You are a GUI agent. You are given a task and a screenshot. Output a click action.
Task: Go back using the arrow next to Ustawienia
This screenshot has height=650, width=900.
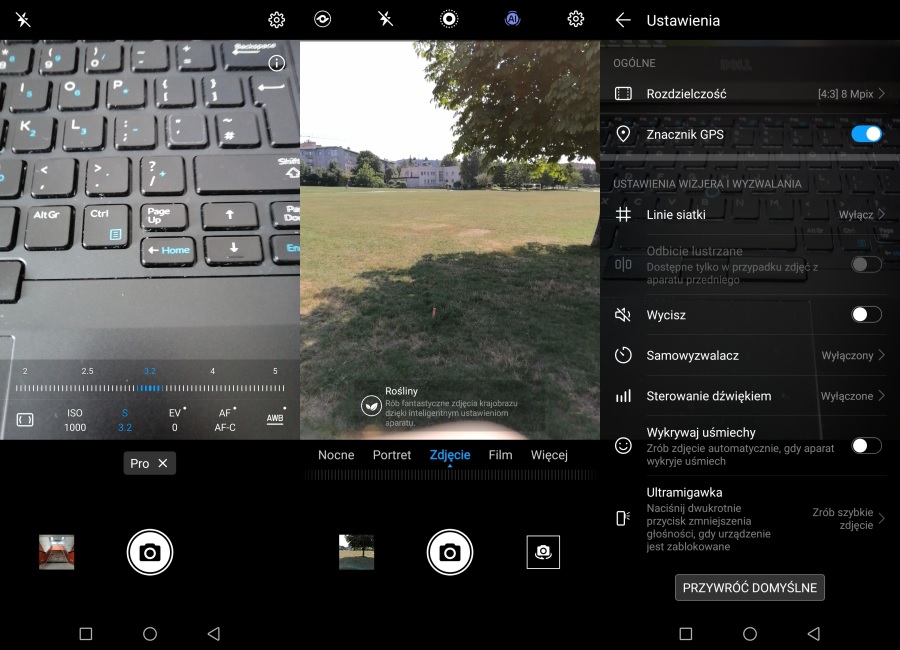click(623, 20)
